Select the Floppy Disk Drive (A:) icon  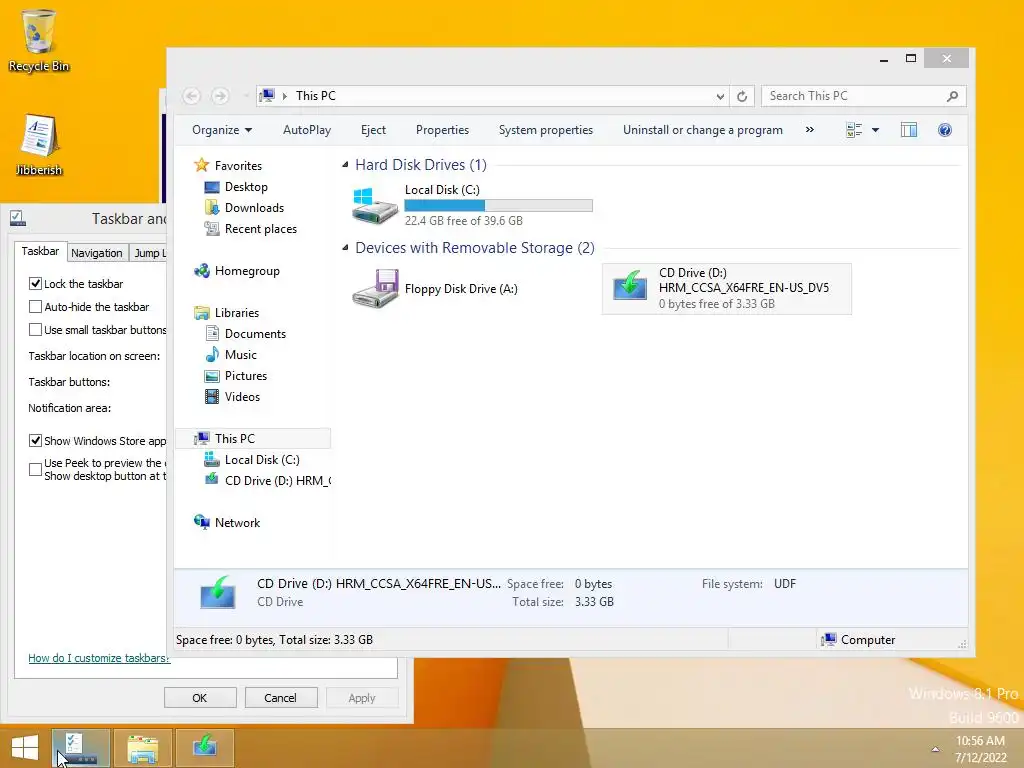pos(376,288)
